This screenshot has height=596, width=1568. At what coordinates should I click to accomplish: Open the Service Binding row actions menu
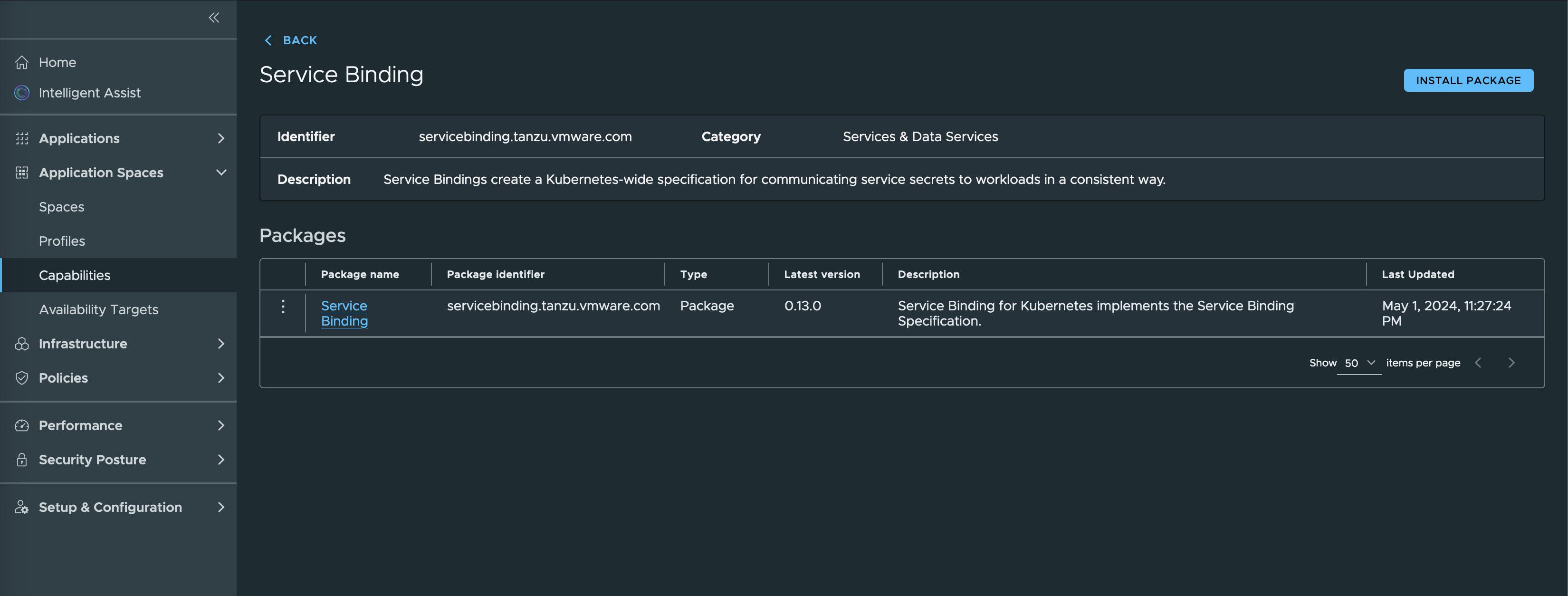[283, 306]
